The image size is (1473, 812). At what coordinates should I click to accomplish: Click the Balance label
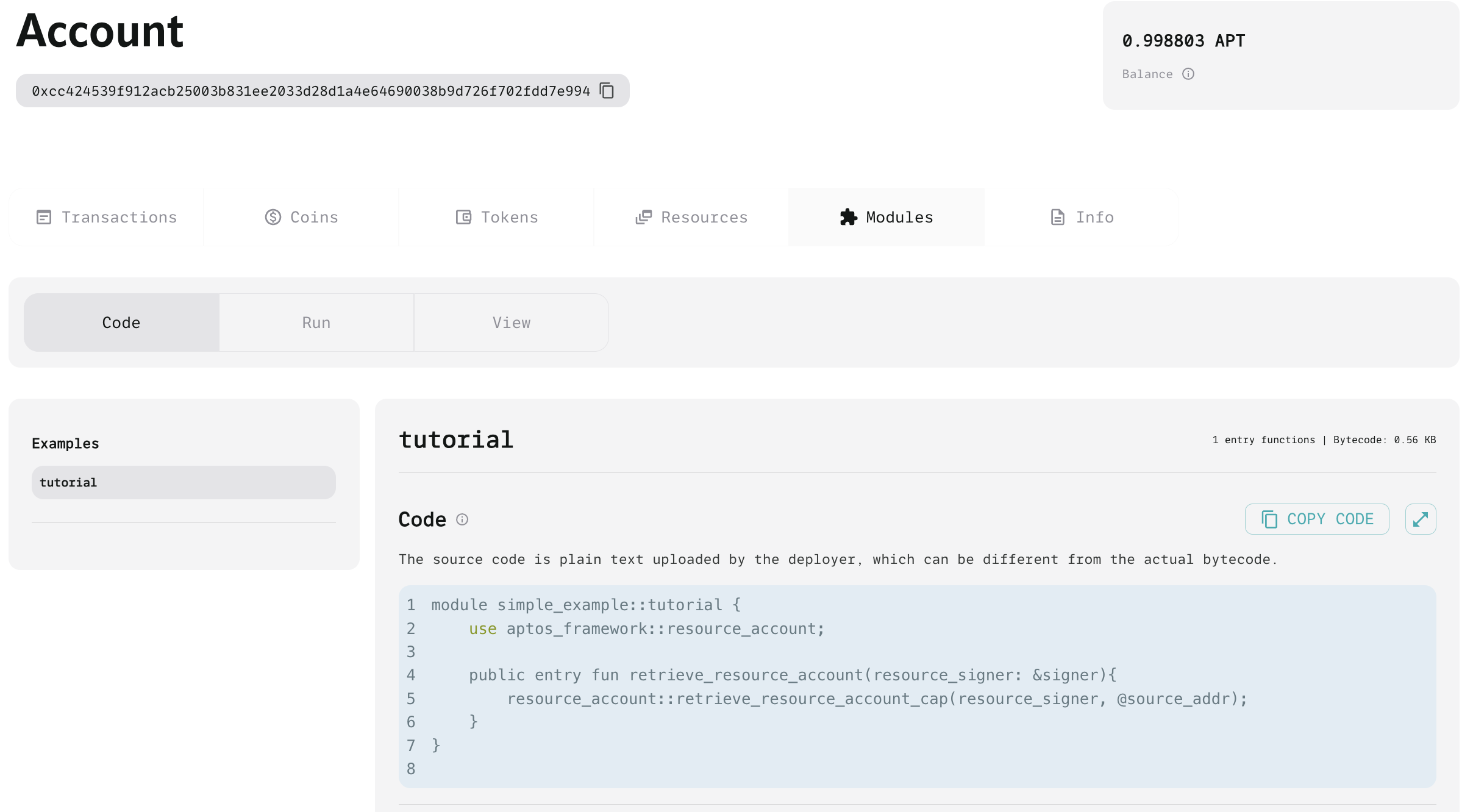coord(1147,74)
